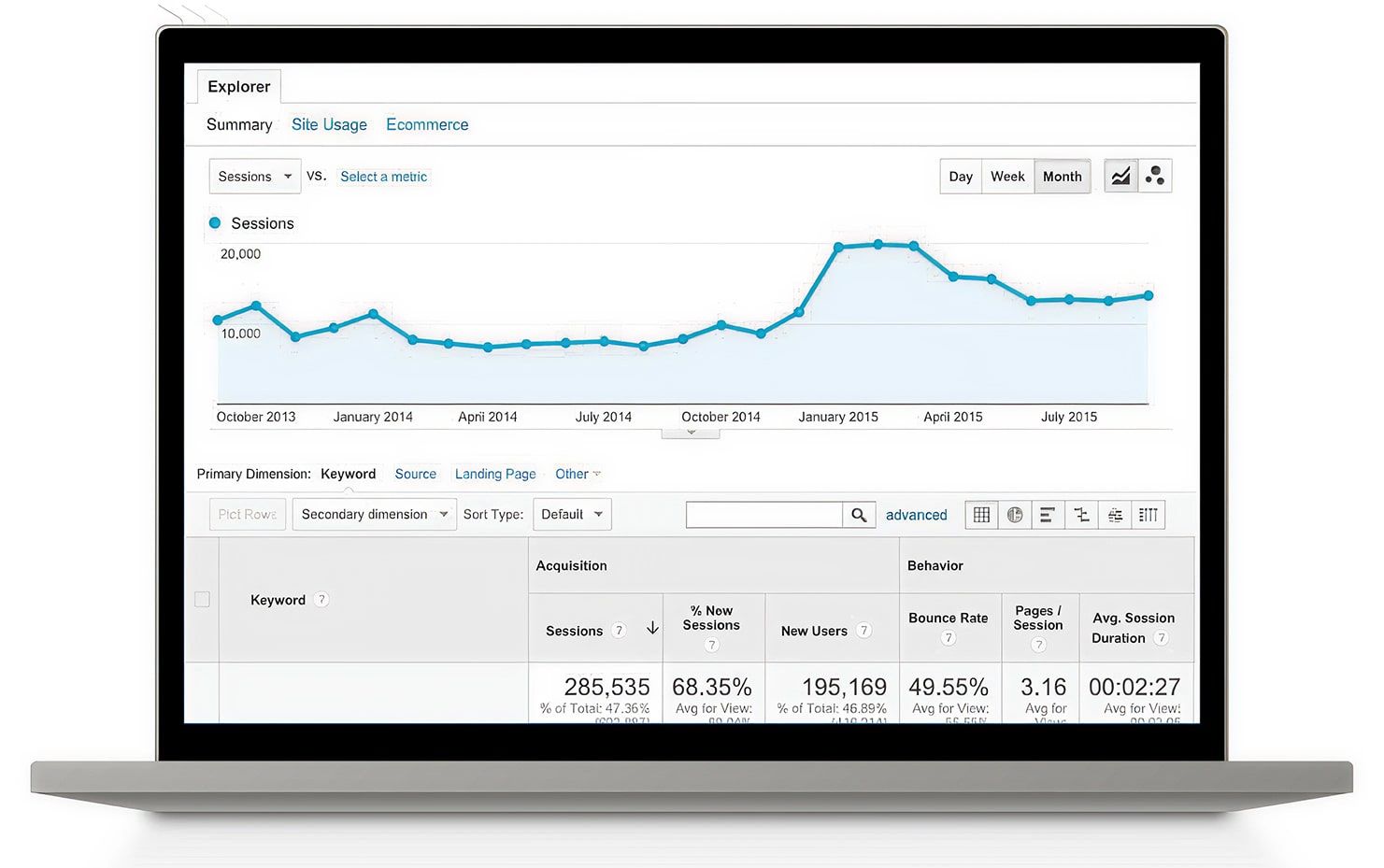
Task: Open the Secondary dimension dropdown
Action: [x=374, y=515]
